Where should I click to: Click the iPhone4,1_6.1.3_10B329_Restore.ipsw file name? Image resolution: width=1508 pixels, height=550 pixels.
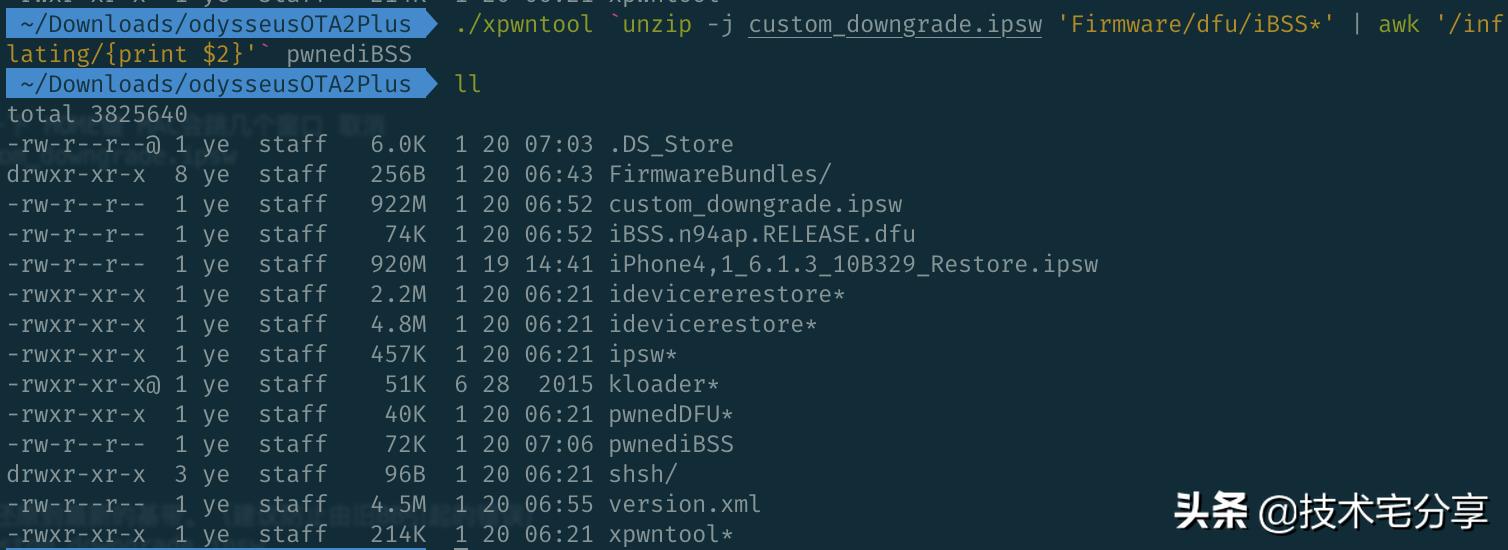(853, 264)
